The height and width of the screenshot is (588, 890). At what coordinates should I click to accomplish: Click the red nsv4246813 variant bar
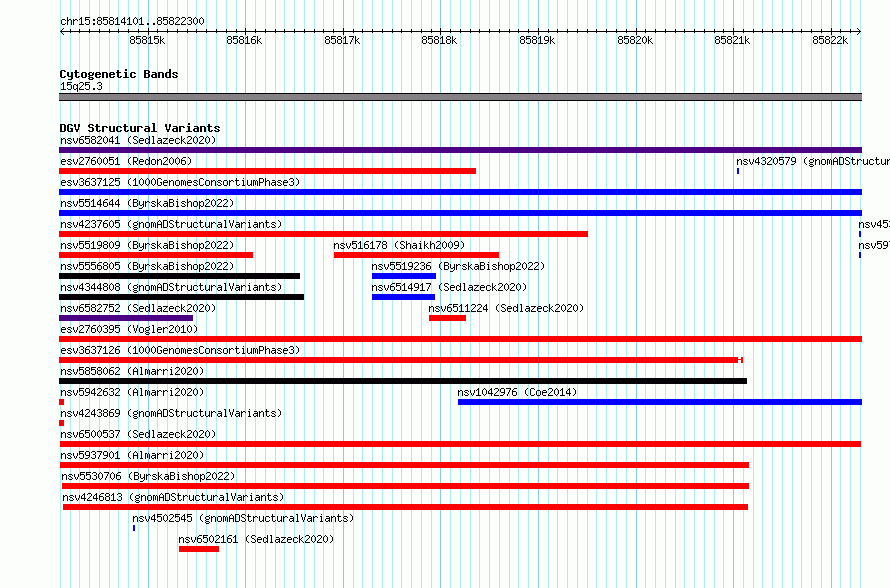tap(405, 507)
